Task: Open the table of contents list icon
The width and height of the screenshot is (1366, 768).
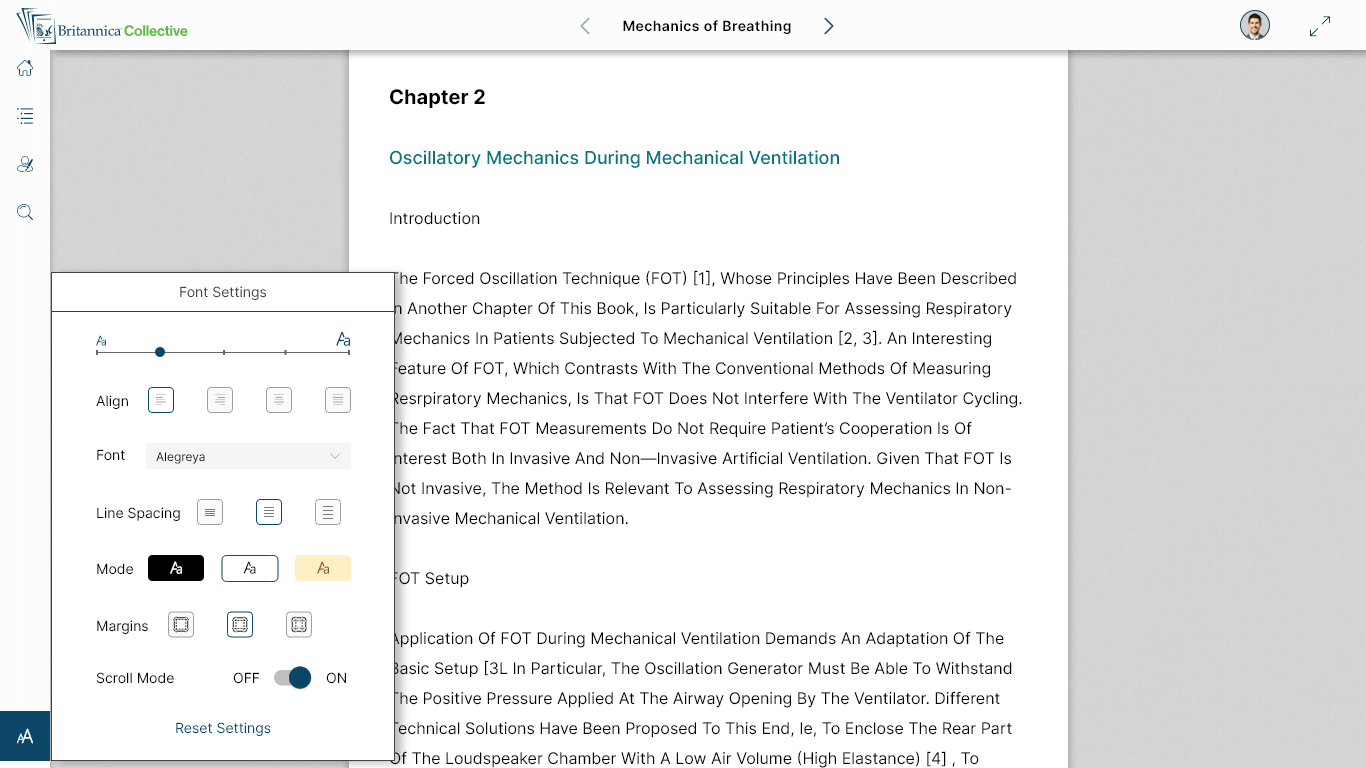Action: click(x=25, y=116)
